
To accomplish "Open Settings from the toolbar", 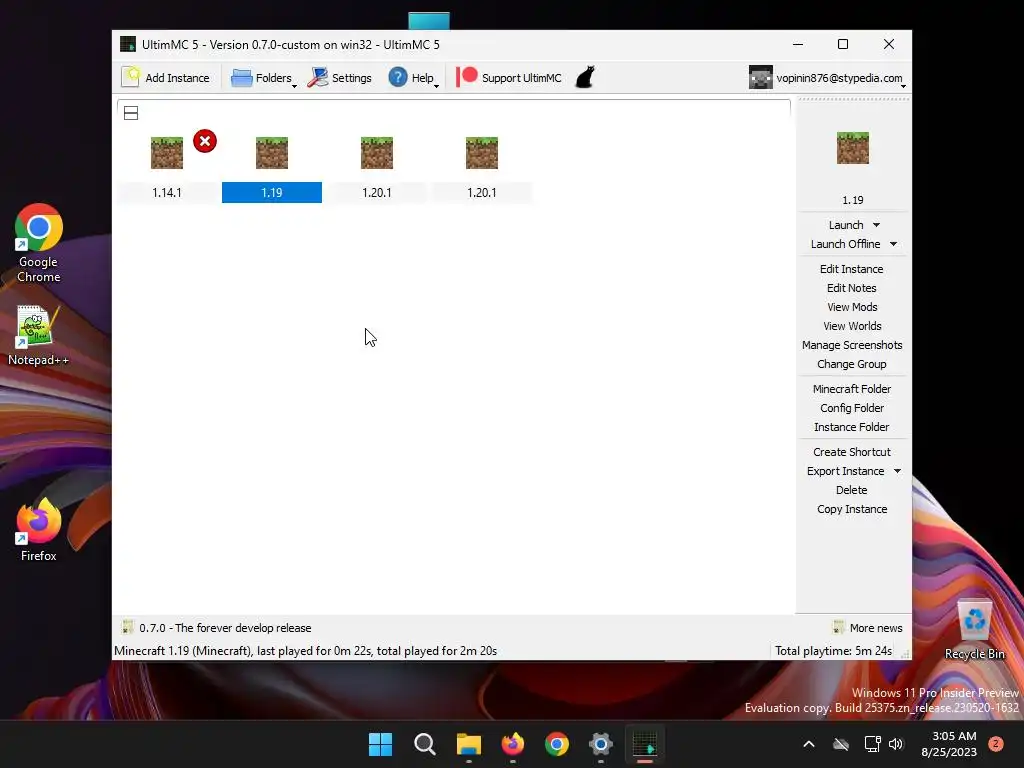I will [x=340, y=78].
